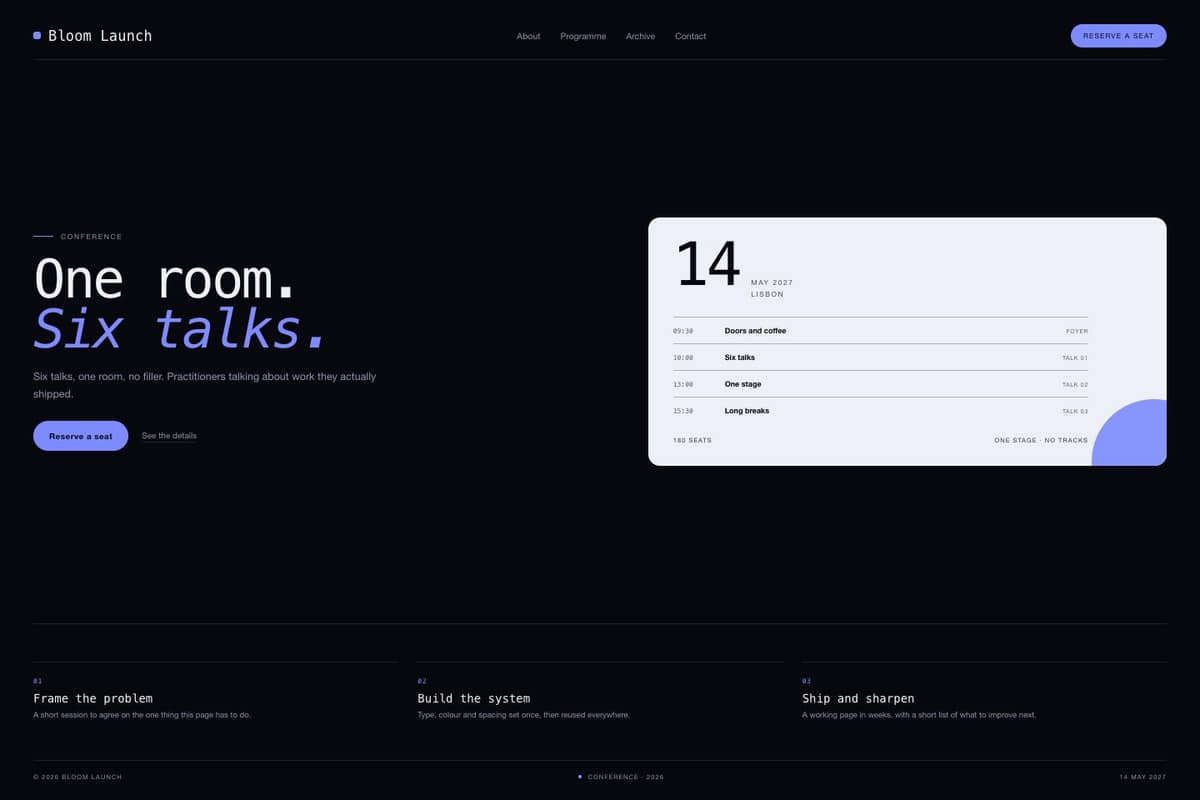Click the 180 SEATS label
Screen dimensions: 1200x800
tap(693, 440)
